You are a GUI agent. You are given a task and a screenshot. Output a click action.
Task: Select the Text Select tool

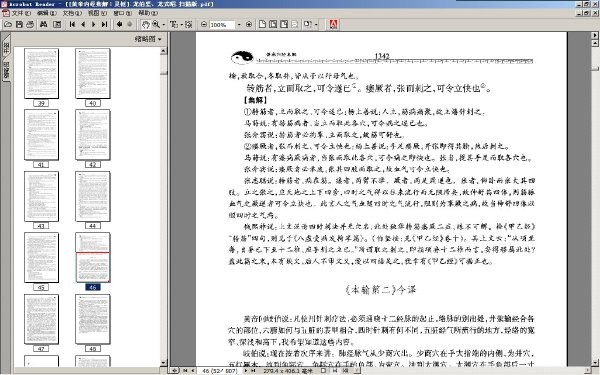(174, 24)
